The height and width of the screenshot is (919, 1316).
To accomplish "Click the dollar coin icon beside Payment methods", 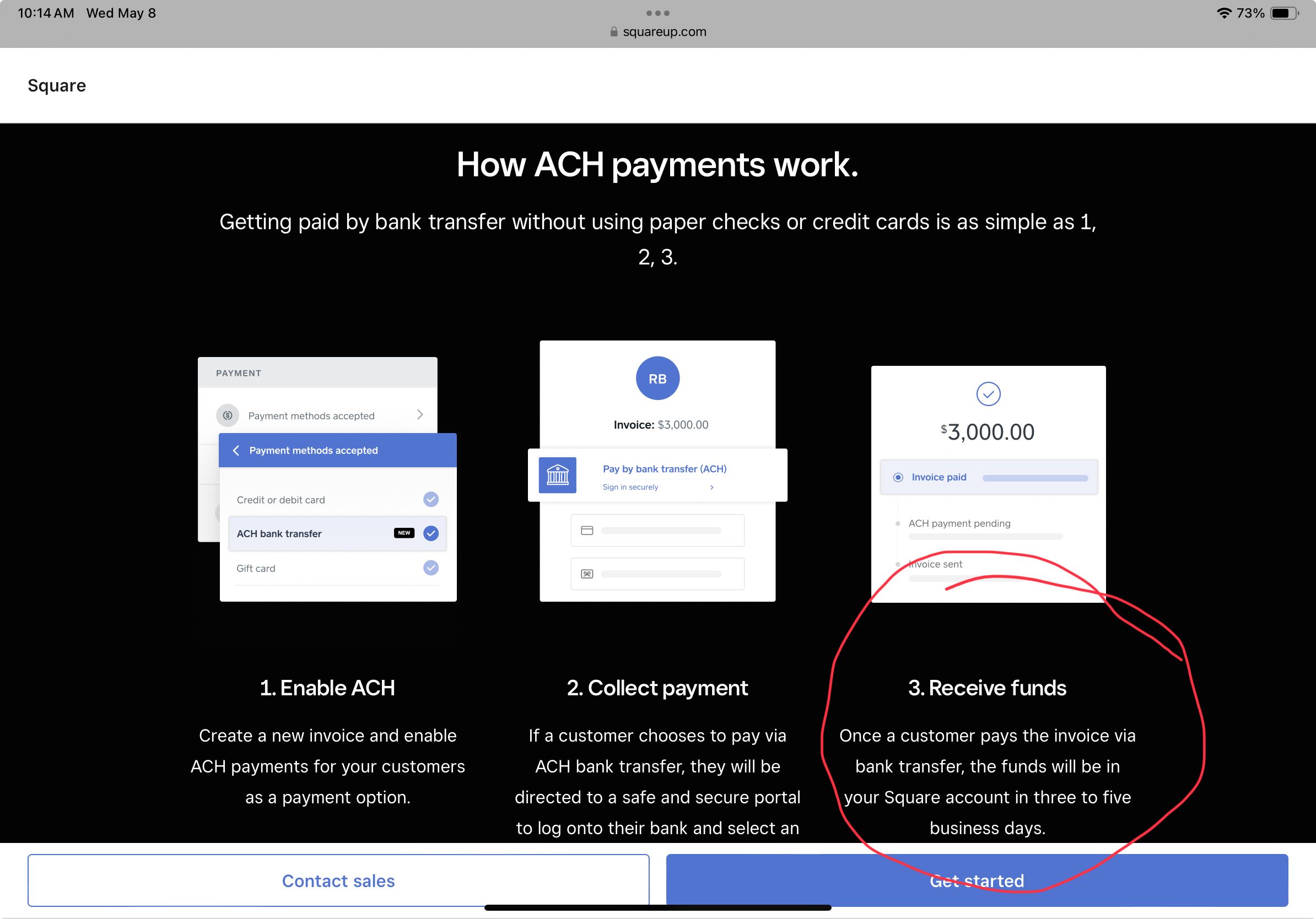I will pos(228,415).
